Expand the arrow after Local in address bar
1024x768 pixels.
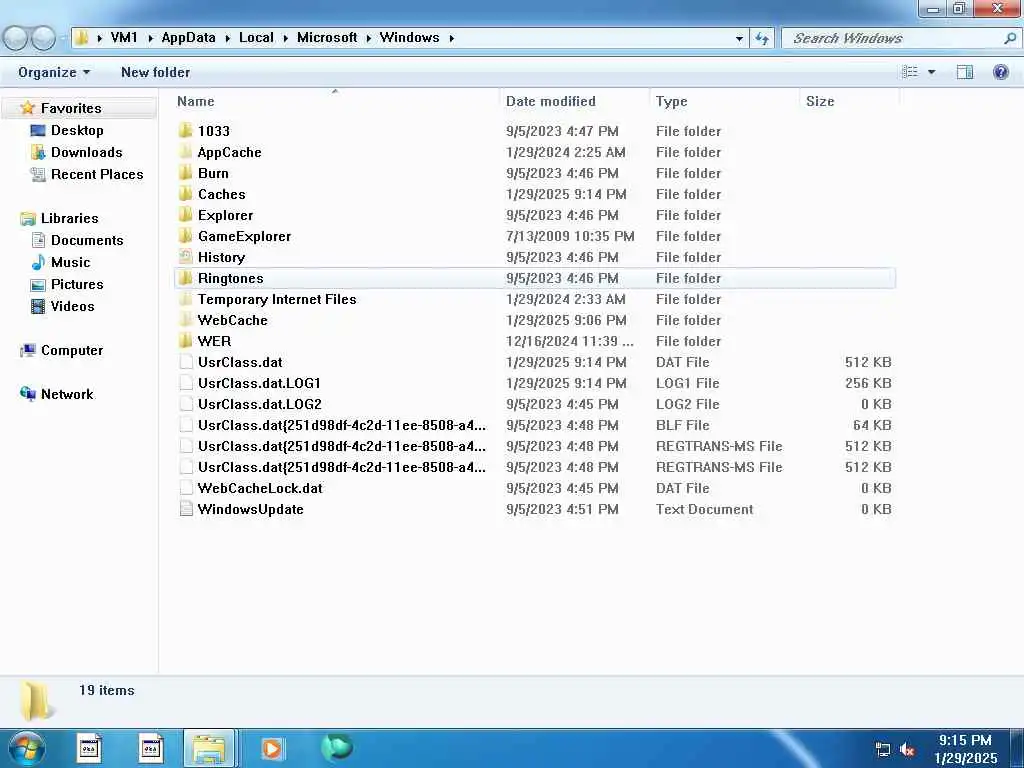coord(285,39)
